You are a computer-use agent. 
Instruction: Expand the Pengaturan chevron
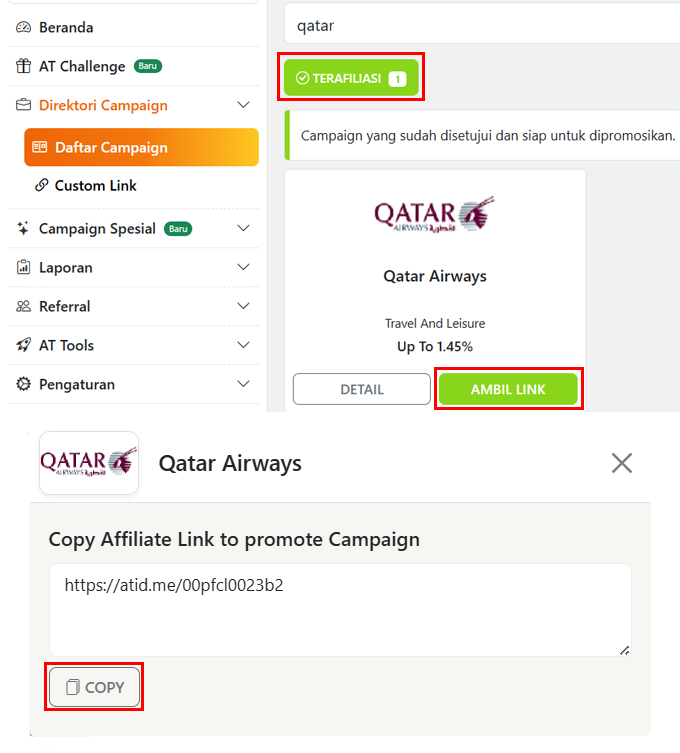(243, 385)
